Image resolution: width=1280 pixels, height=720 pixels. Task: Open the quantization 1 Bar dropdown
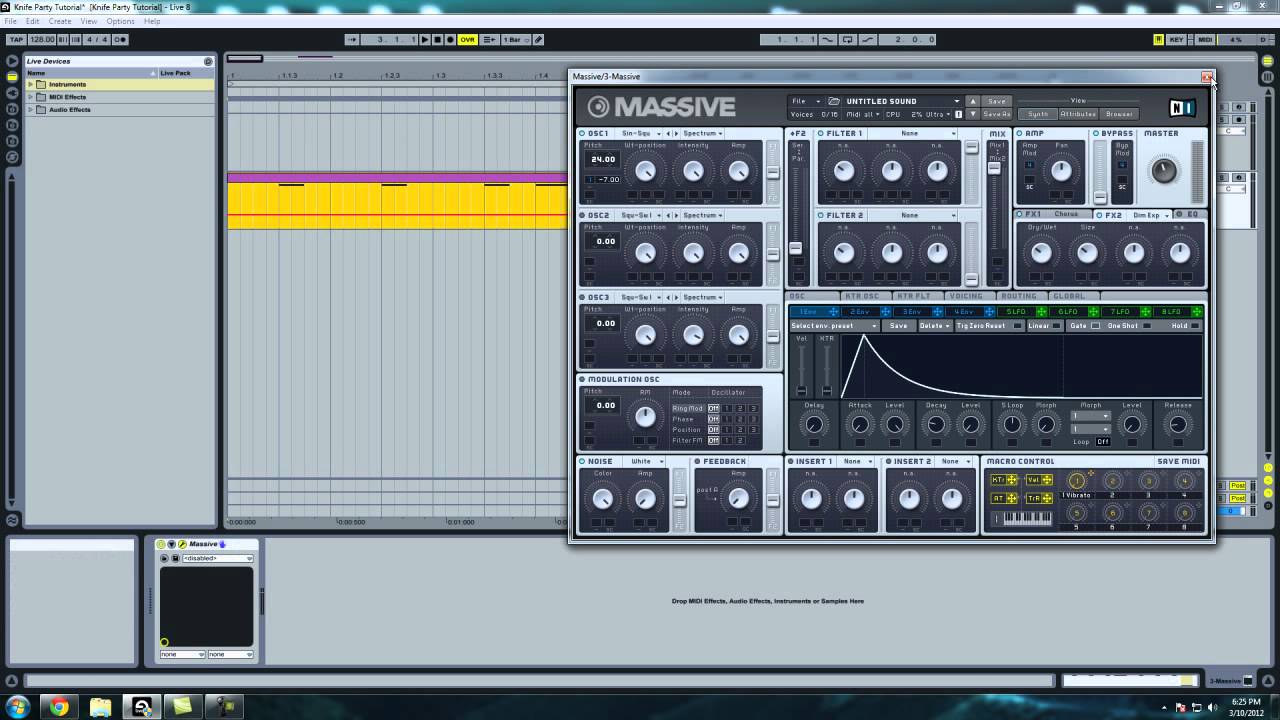tap(514, 40)
